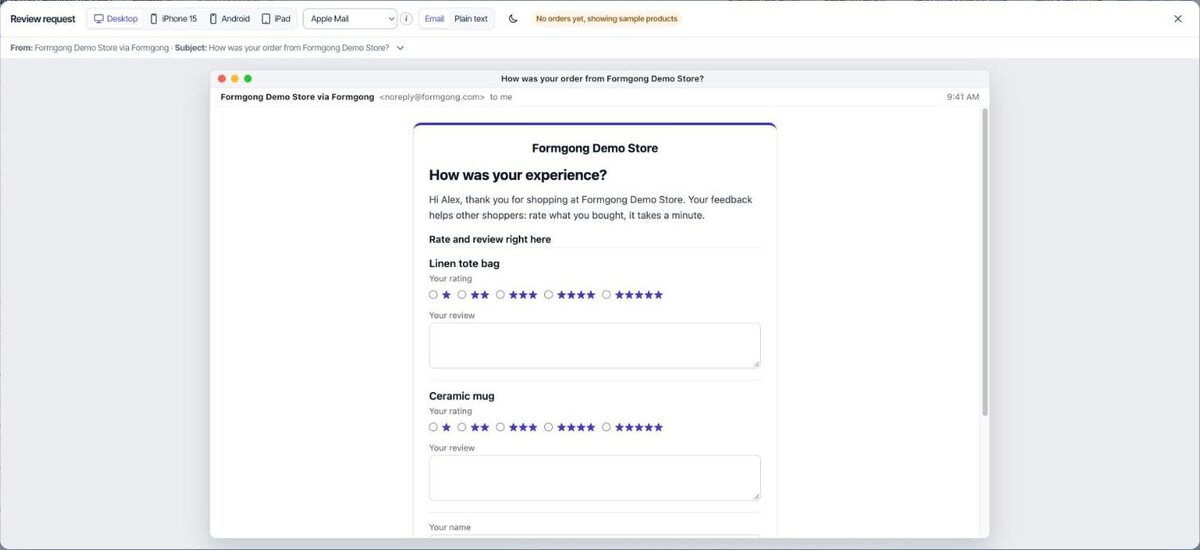Click the 'Your name' field label
1200x550 pixels.
[450, 527]
